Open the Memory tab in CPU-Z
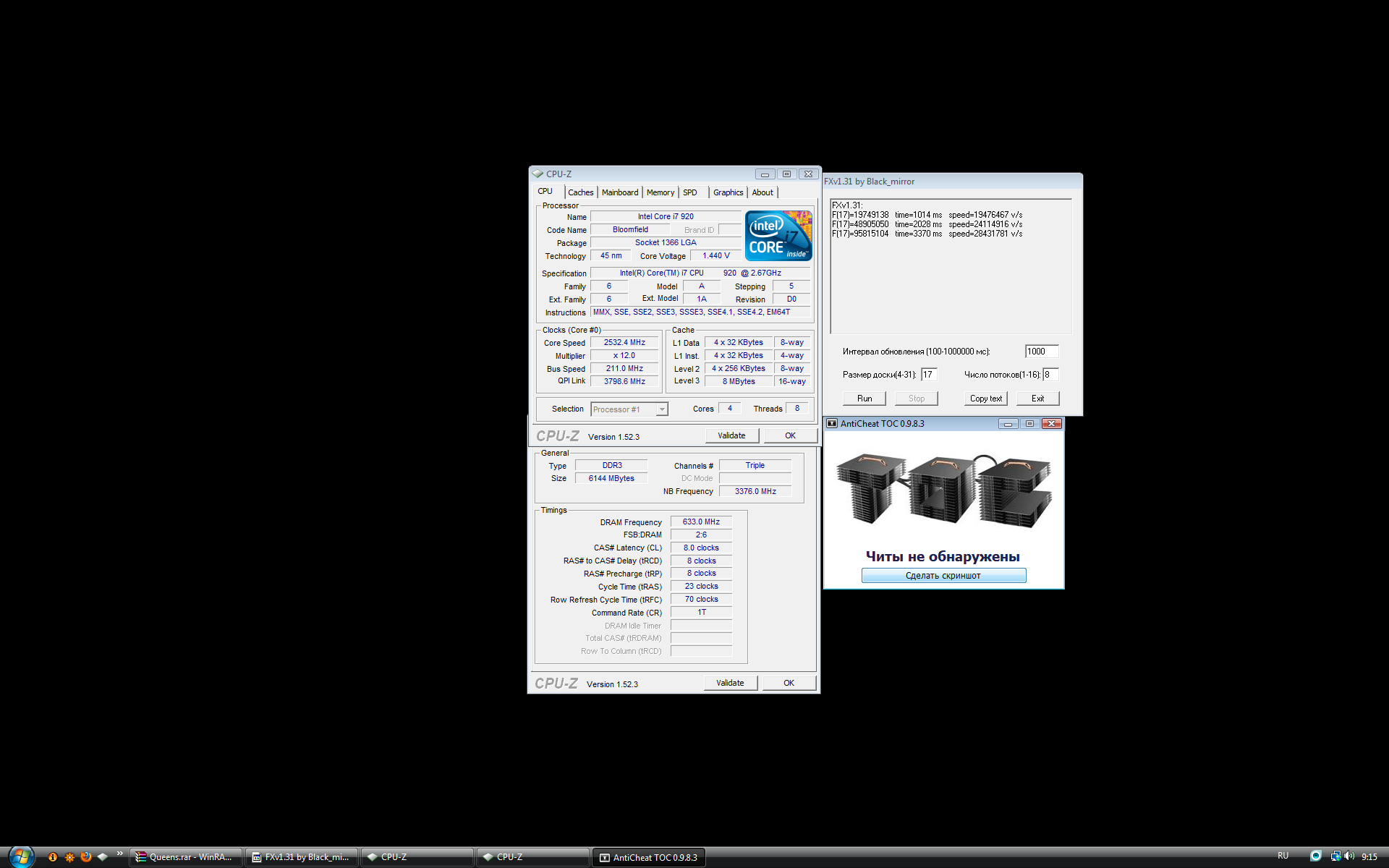The image size is (1389, 868). [x=660, y=192]
